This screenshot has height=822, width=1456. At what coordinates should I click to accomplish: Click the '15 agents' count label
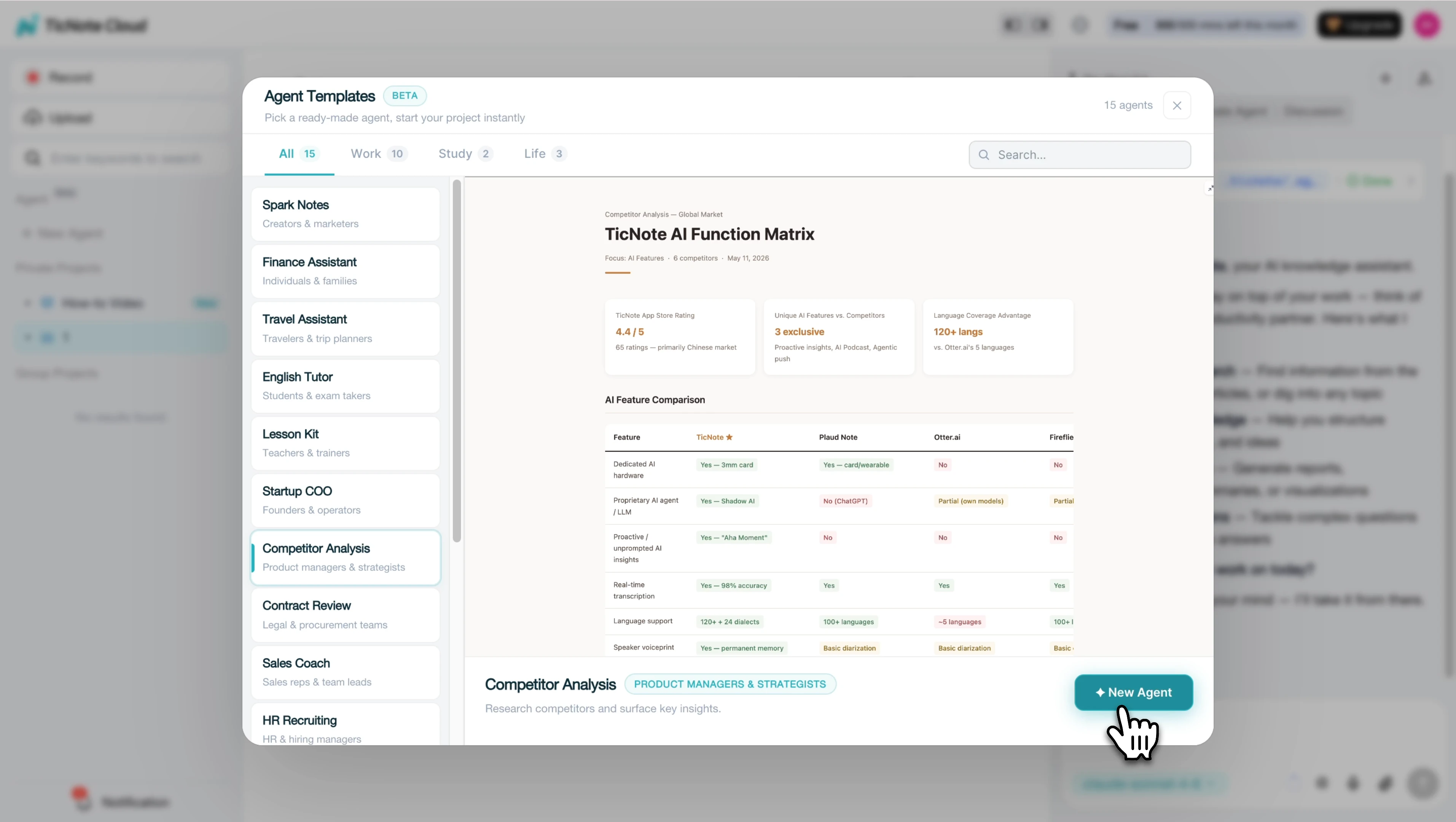1128,105
